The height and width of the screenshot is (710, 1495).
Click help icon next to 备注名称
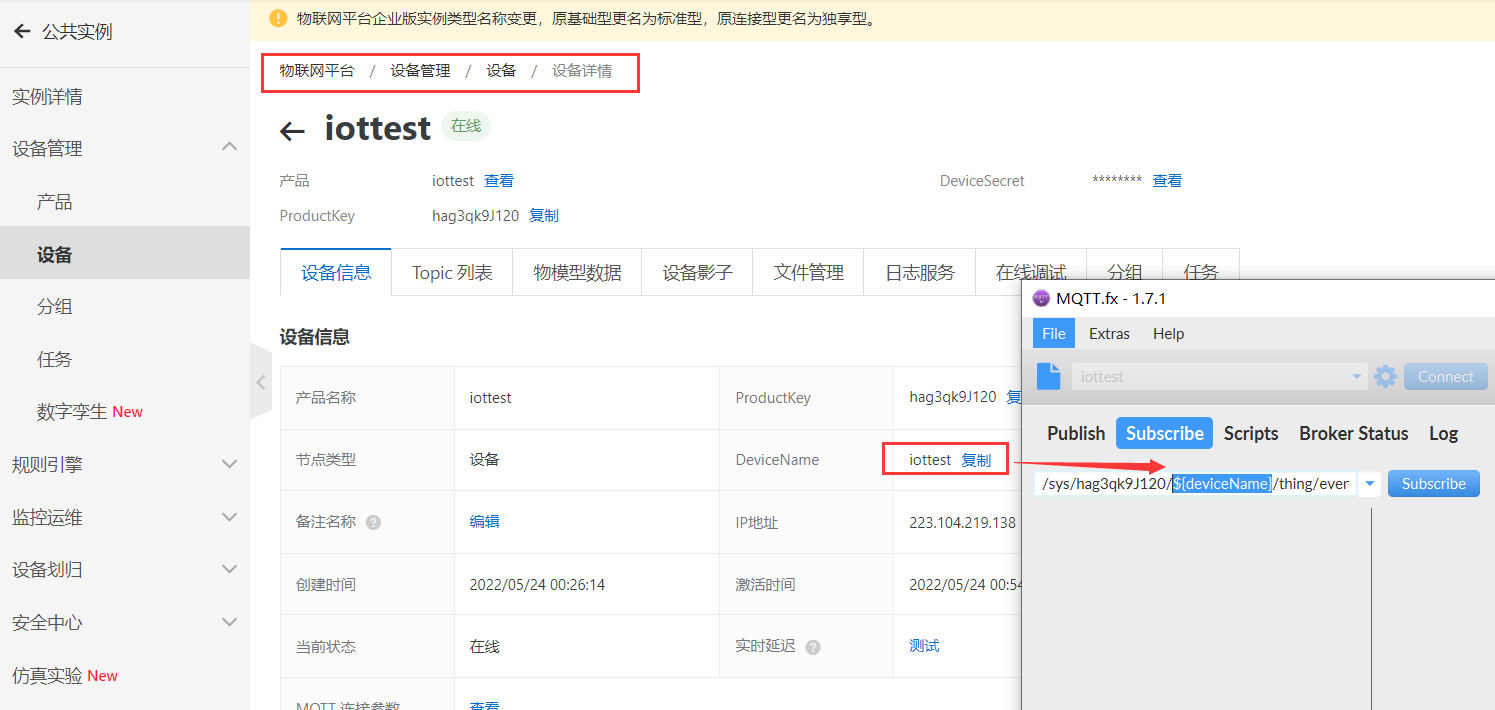[x=373, y=522]
